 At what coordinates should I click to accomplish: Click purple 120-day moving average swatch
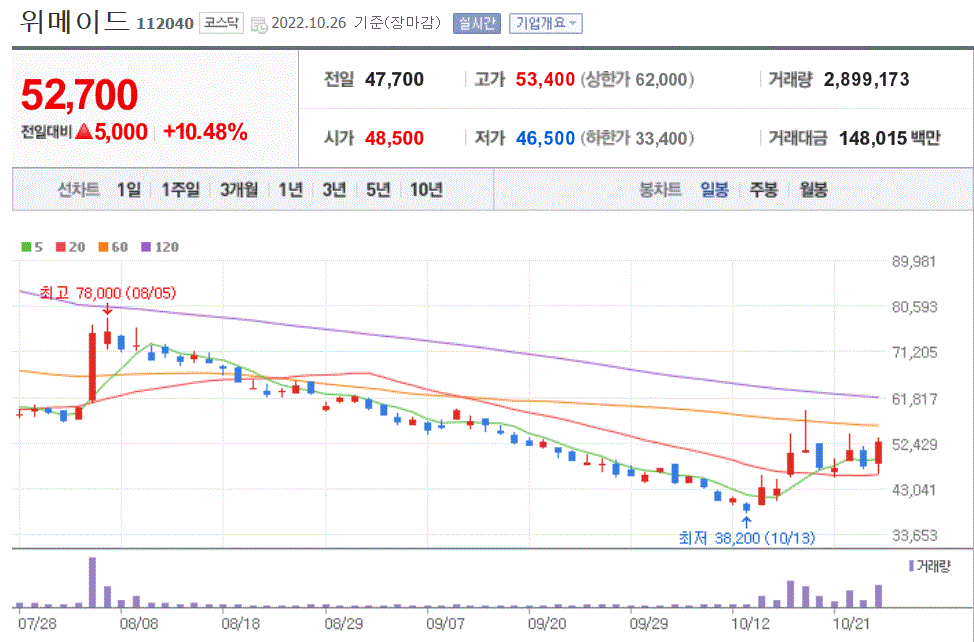[146, 247]
